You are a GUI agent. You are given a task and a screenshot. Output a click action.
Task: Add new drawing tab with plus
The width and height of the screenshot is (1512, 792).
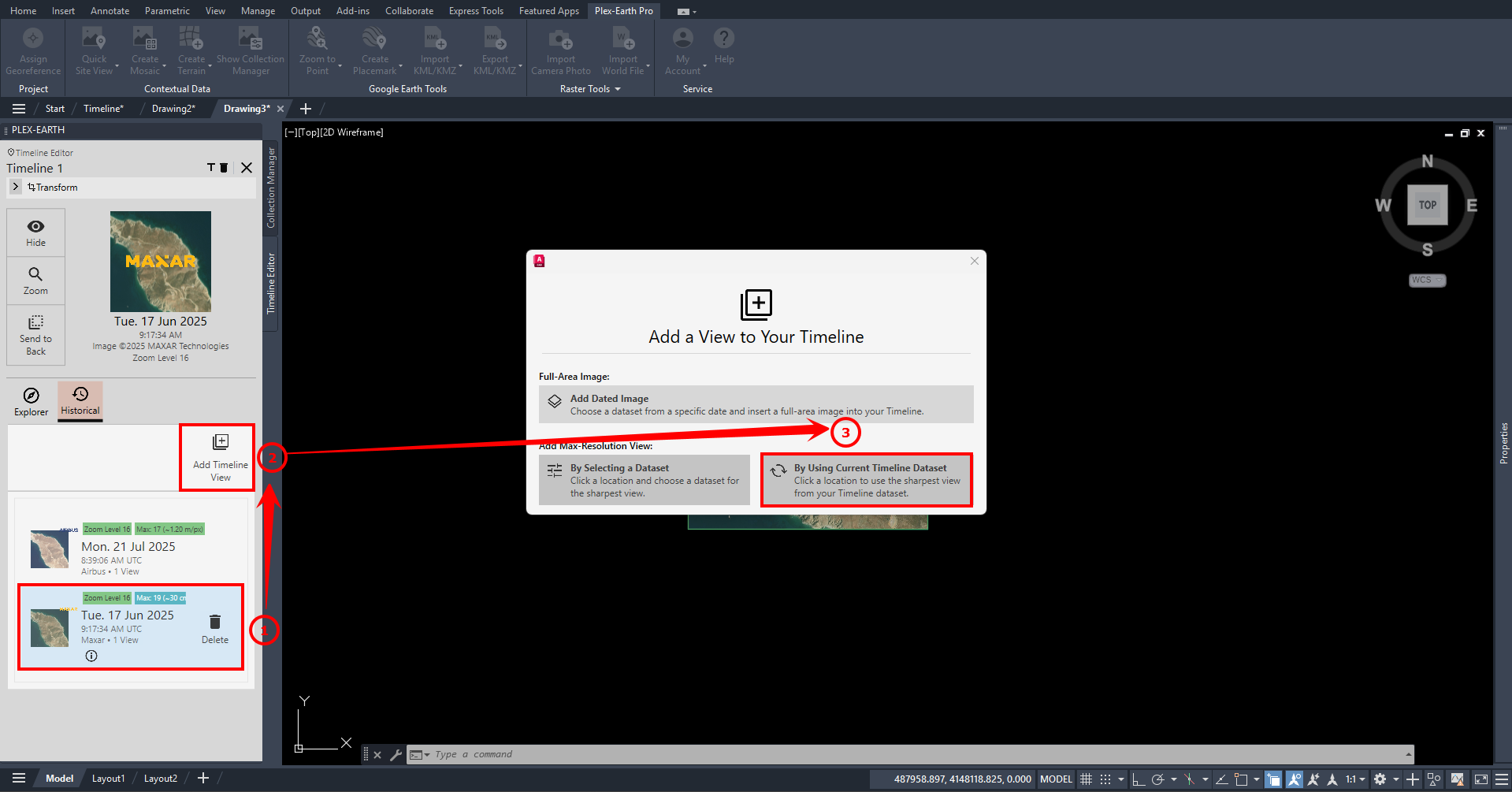[x=306, y=109]
